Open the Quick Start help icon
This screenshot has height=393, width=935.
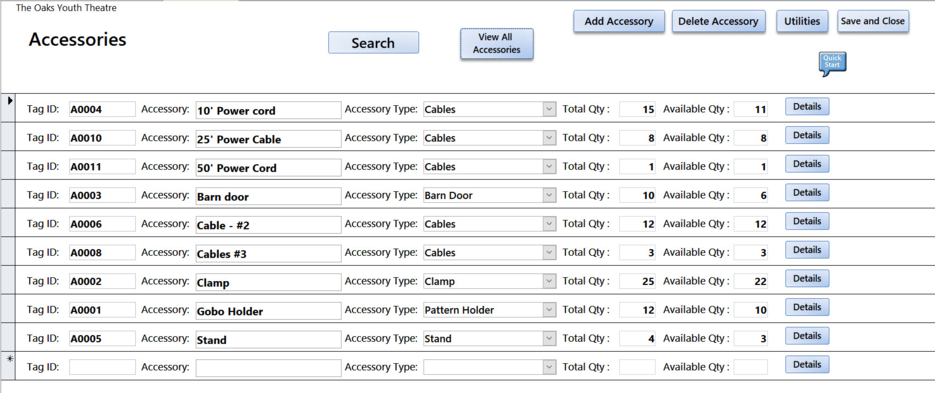(832, 64)
